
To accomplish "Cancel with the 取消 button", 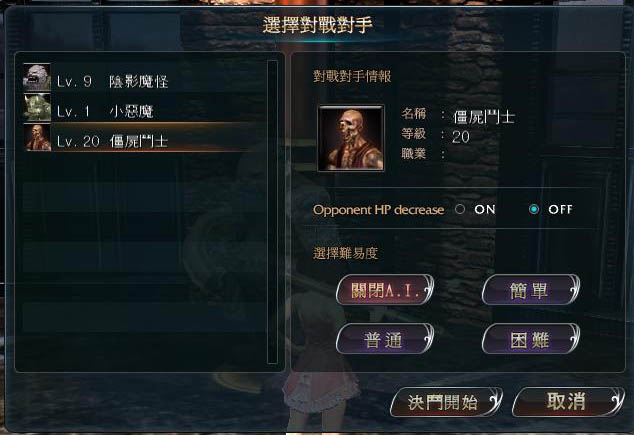I will (x=568, y=402).
